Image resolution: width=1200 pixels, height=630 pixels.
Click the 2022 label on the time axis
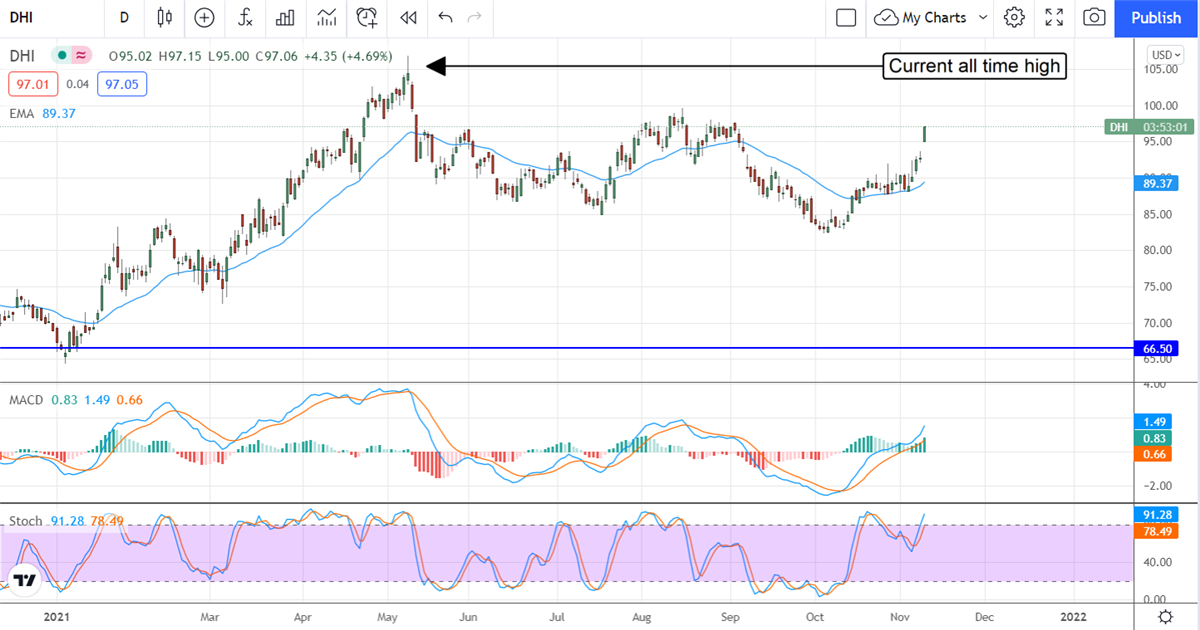1073,615
